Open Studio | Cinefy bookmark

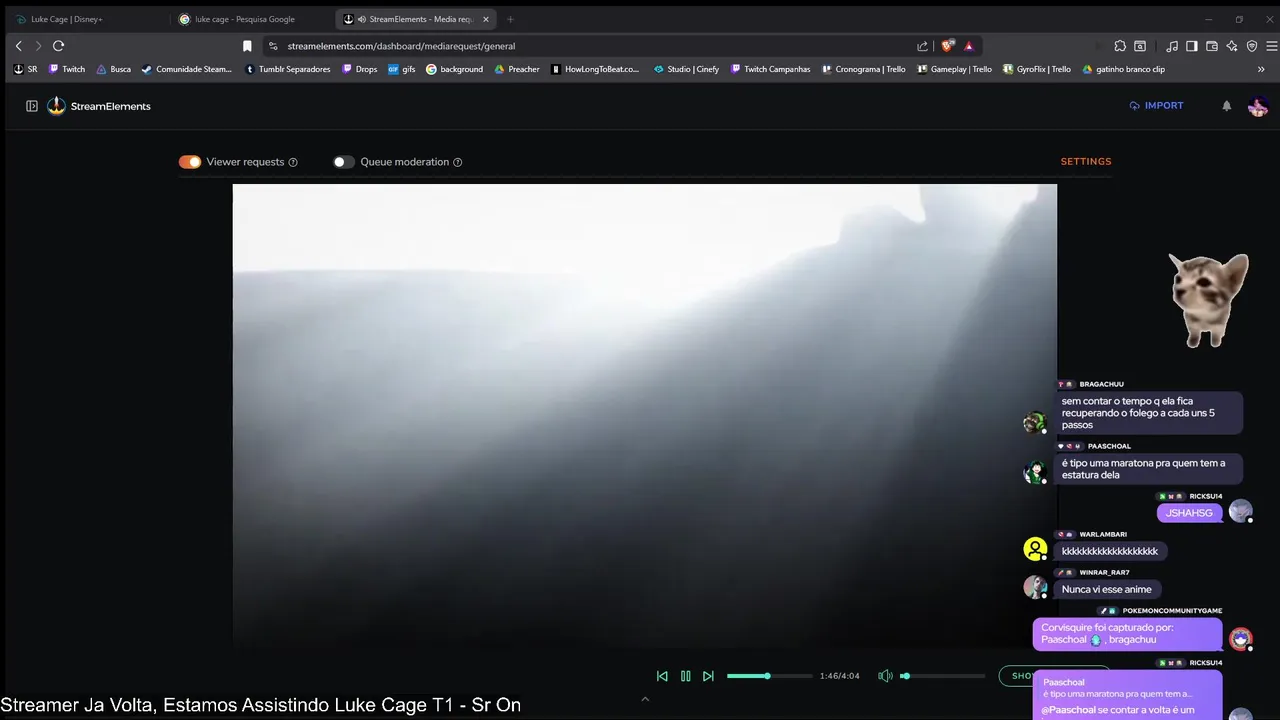[x=685, y=69]
